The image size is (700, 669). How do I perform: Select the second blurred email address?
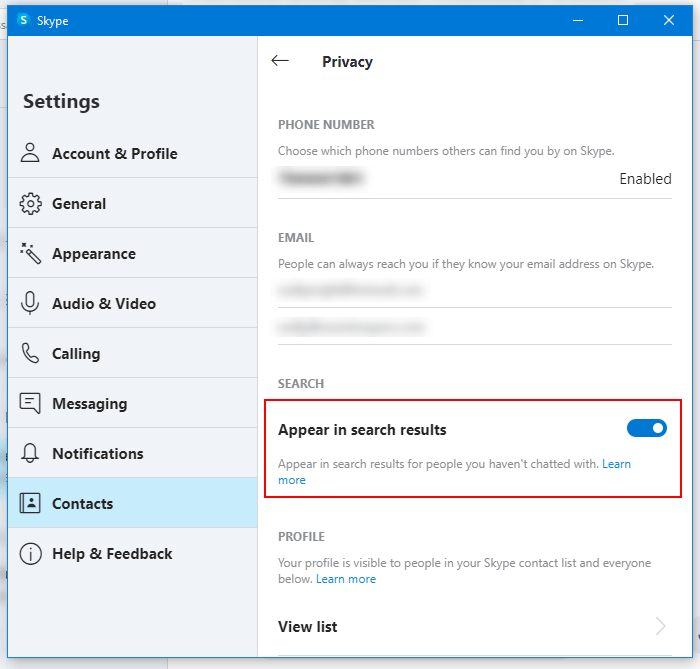coord(352,328)
